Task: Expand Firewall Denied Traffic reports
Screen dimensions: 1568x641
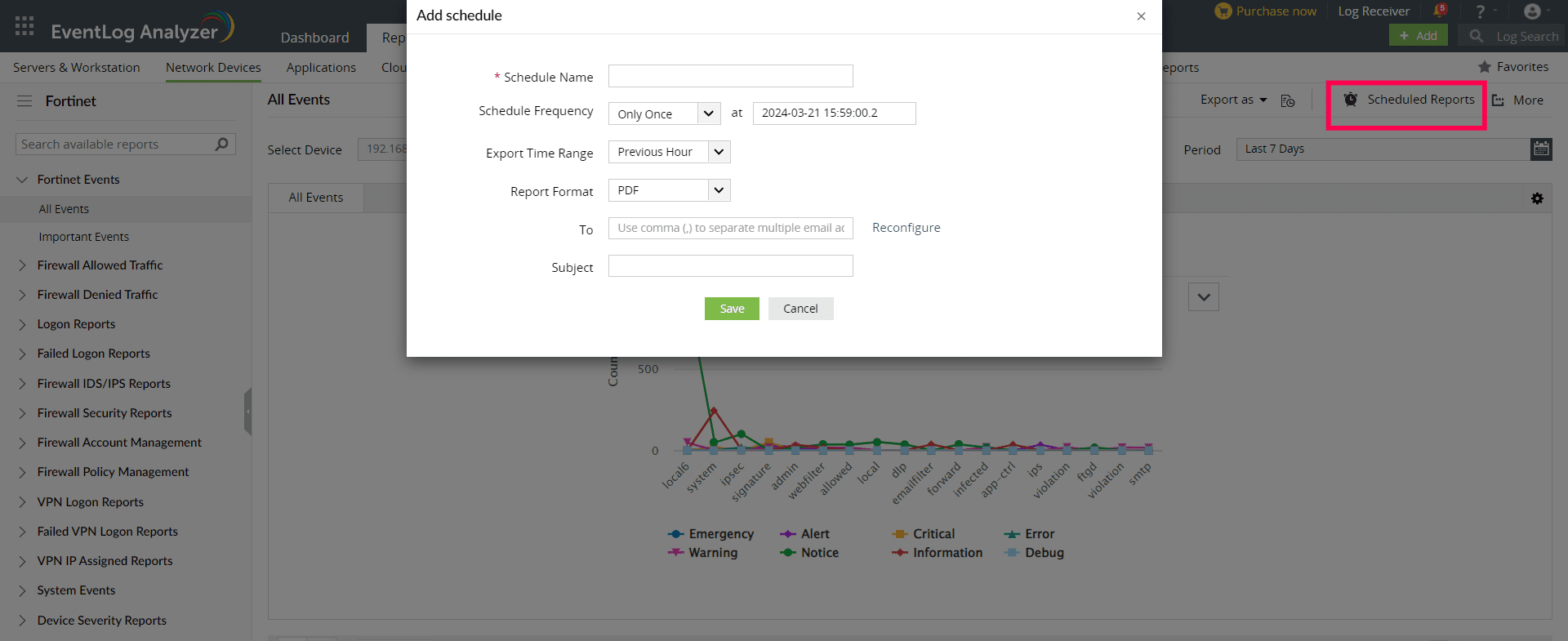Action: [x=22, y=295]
